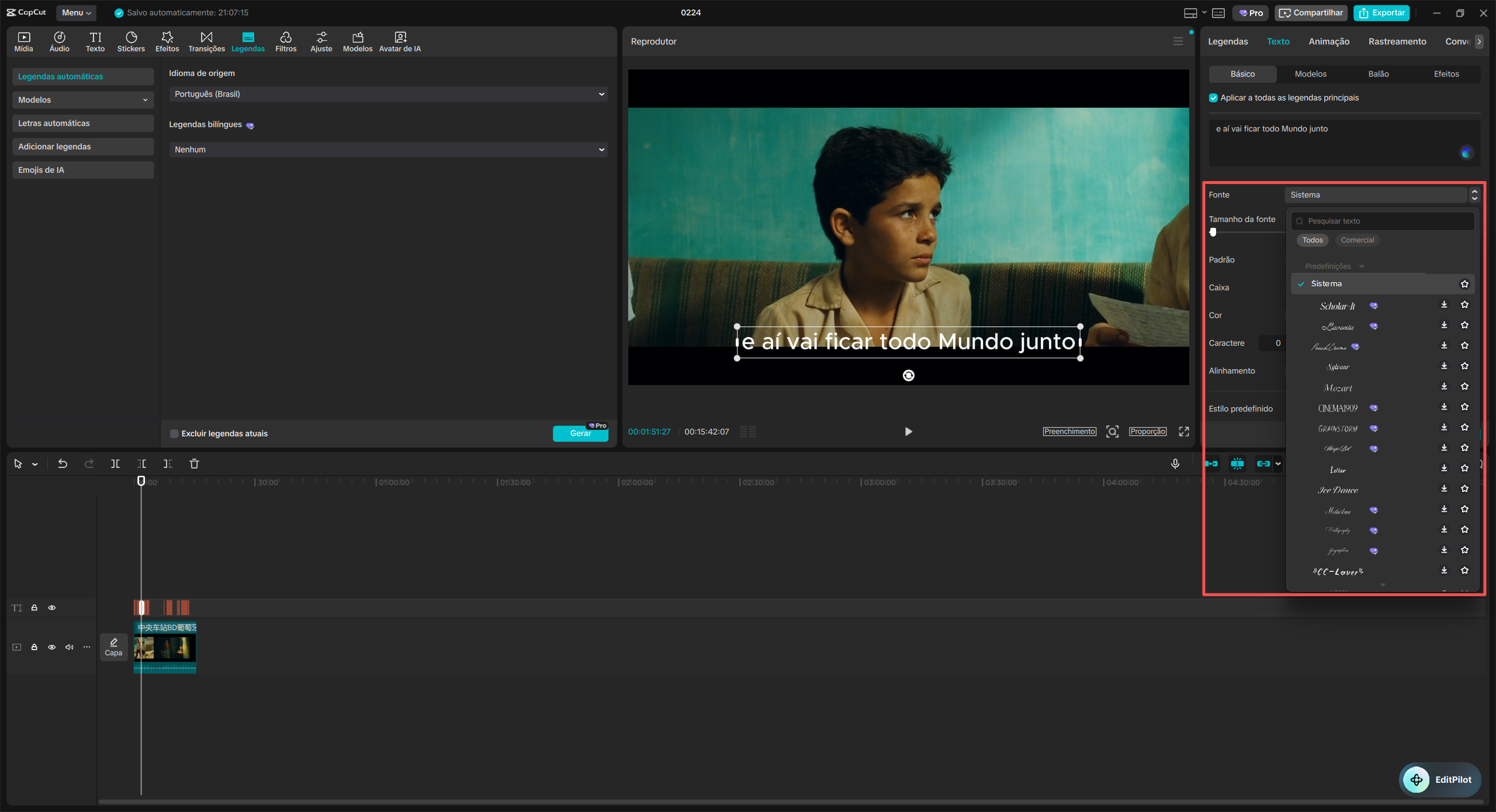Screen dimensions: 1496x812
Task: Favorite the GRAINSTORM font with its star
Action: (x=1465, y=427)
